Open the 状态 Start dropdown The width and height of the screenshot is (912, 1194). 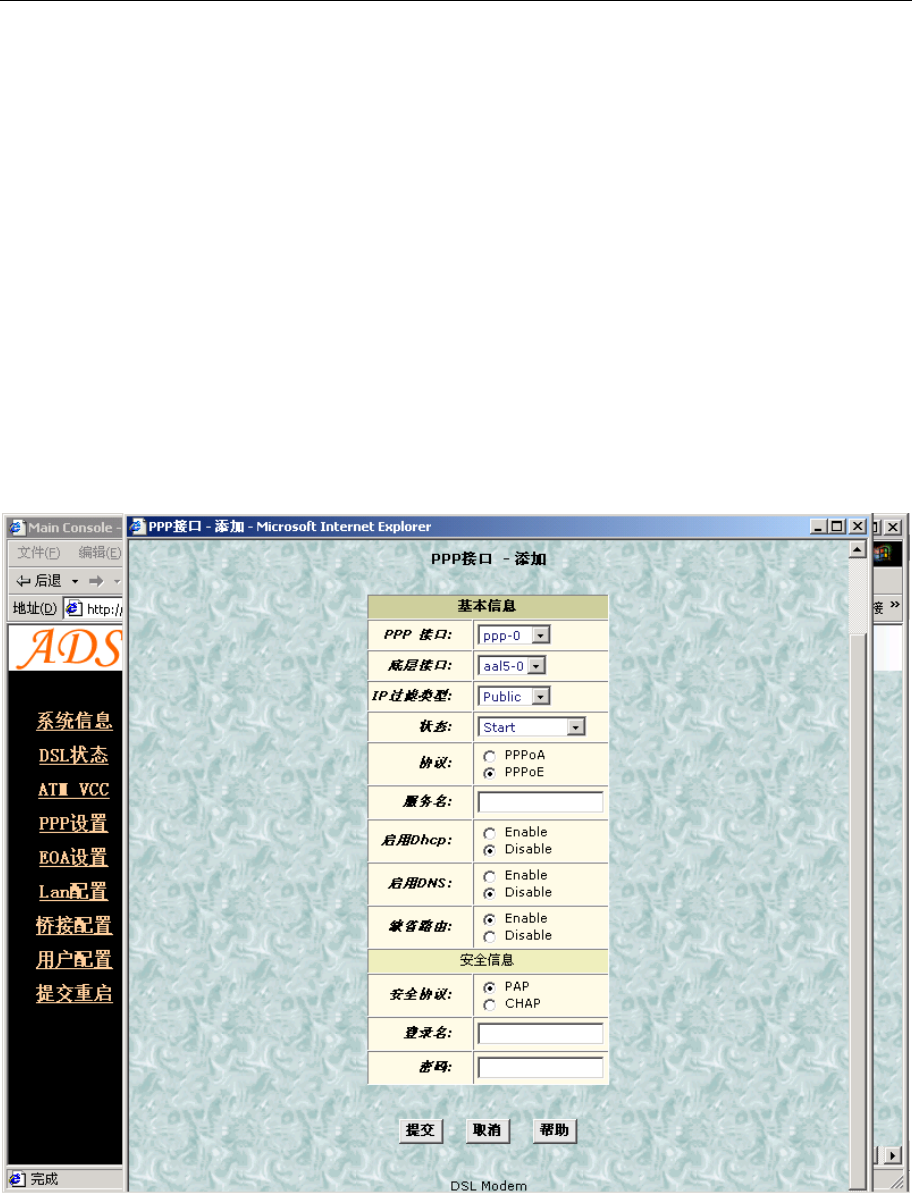531,727
